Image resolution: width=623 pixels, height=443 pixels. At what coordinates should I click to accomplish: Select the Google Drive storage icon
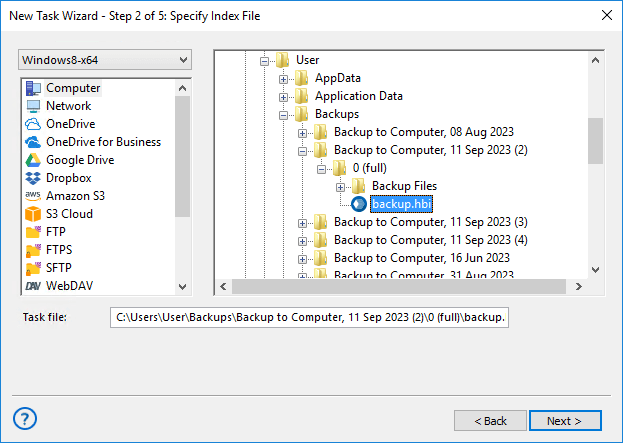click(33, 160)
